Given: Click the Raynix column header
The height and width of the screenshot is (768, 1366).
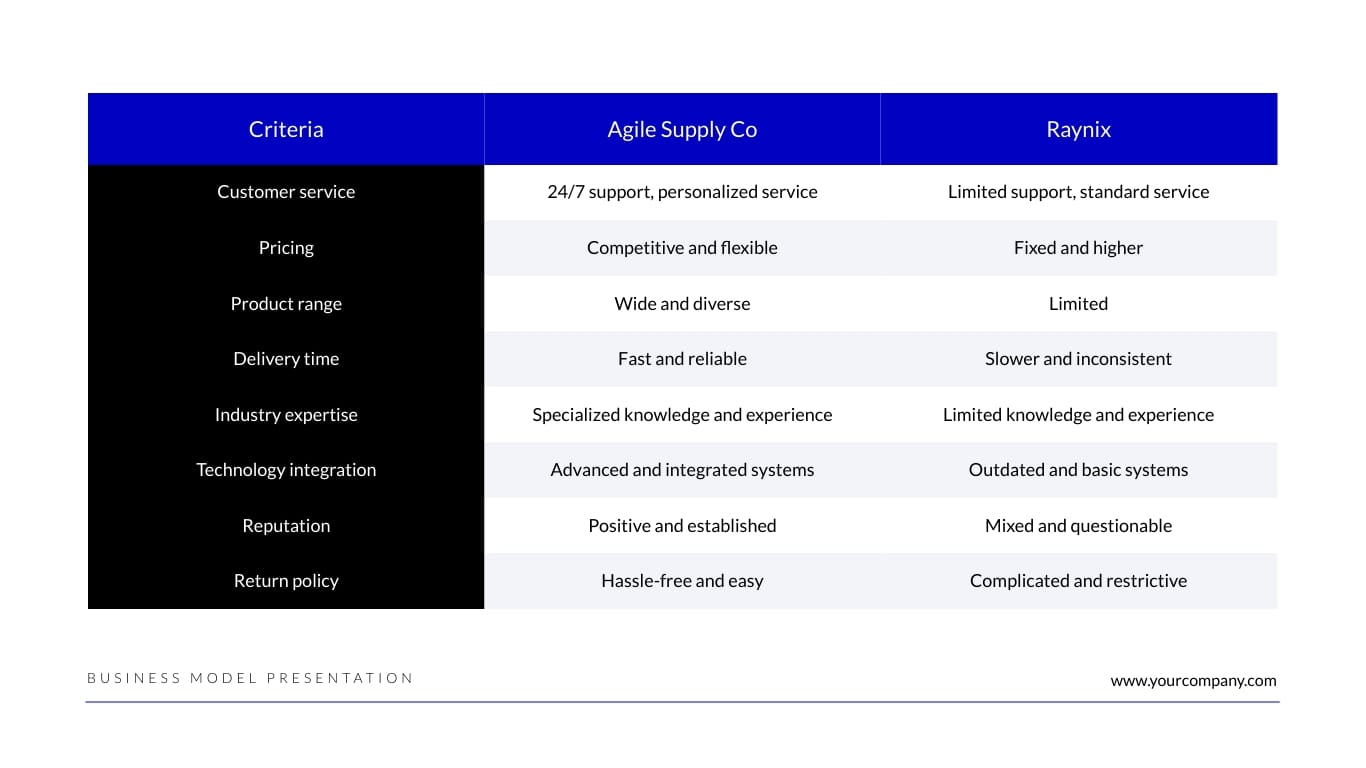Looking at the screenshot, I should pyautogui.click(x=1078, y=129).
